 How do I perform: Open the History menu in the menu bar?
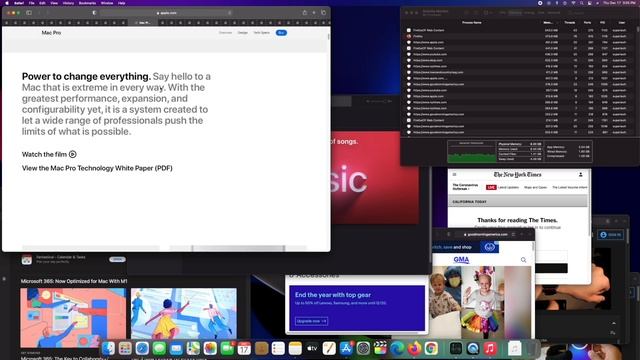click(x=68, y=3)
